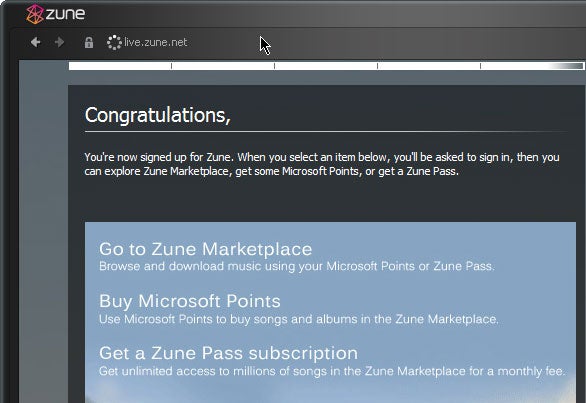The height and width of the screenshot is (403, 586).
Task: Click the Congratulations heading
Action: pos(158,115)
